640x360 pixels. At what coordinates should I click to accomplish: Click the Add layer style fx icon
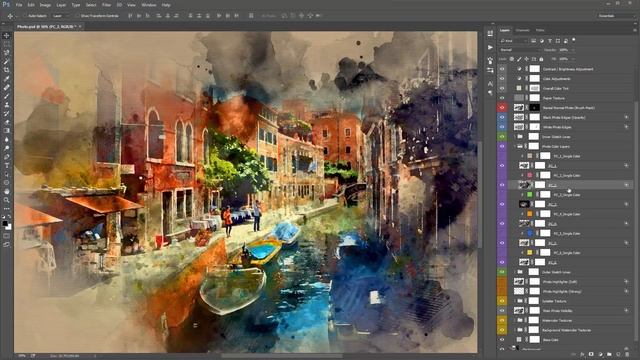(x=582, y=354)
